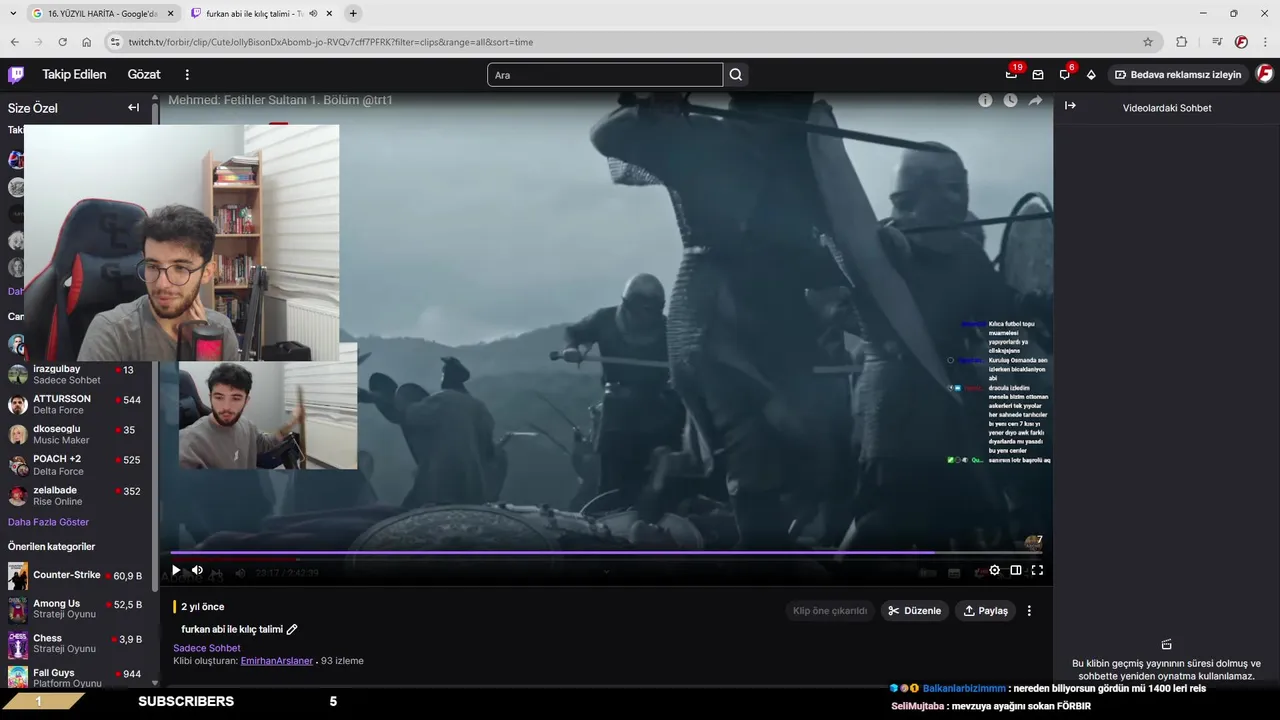Open the three-dot more menu beside Gözat

click(187, 75)
